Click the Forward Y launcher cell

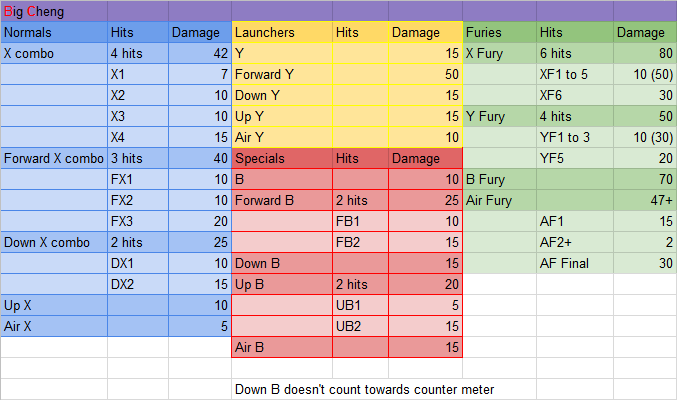(x=282, y=75)
